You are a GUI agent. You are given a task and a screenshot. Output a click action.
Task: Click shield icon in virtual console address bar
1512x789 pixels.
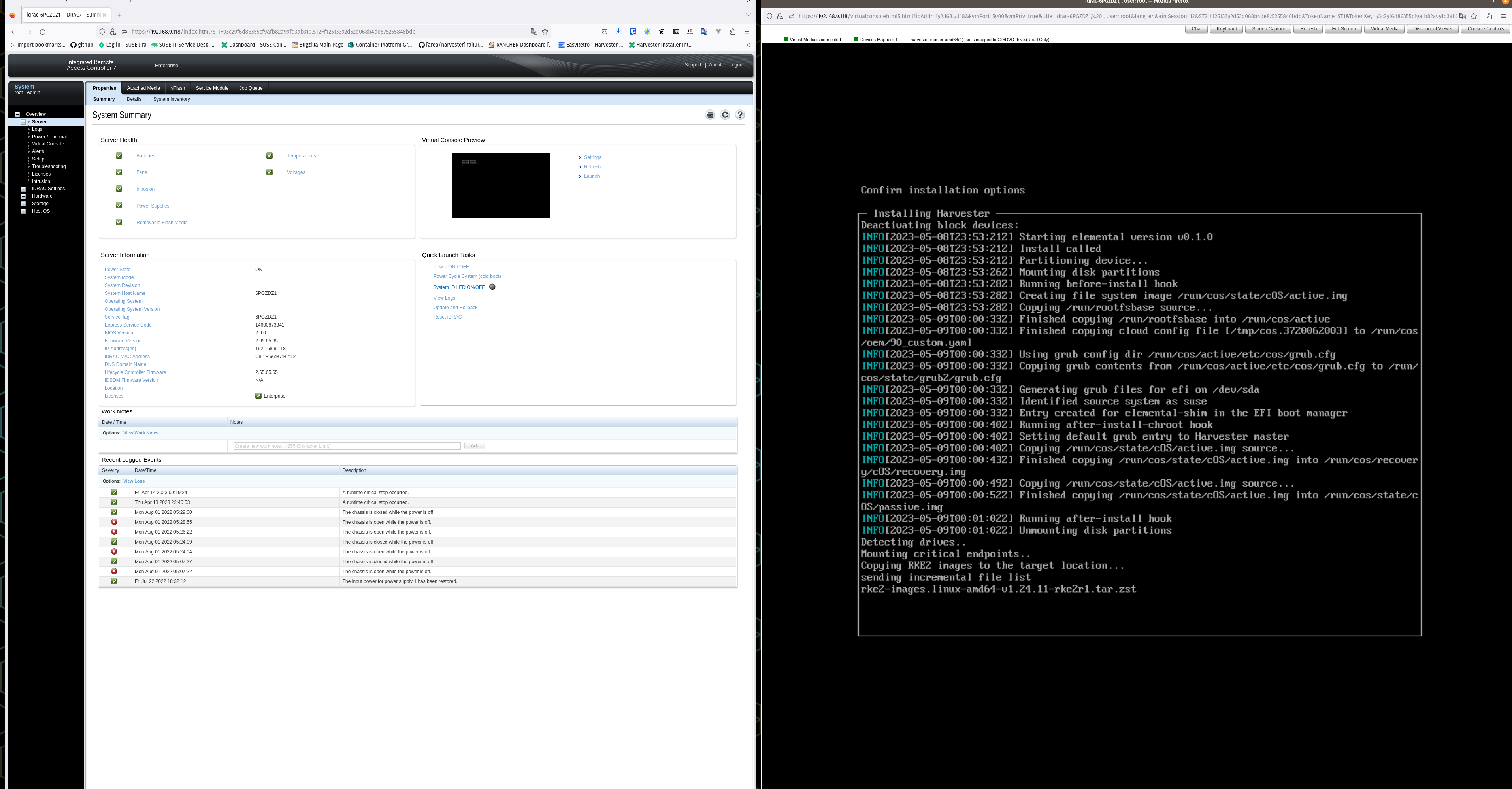click(769, 17)
